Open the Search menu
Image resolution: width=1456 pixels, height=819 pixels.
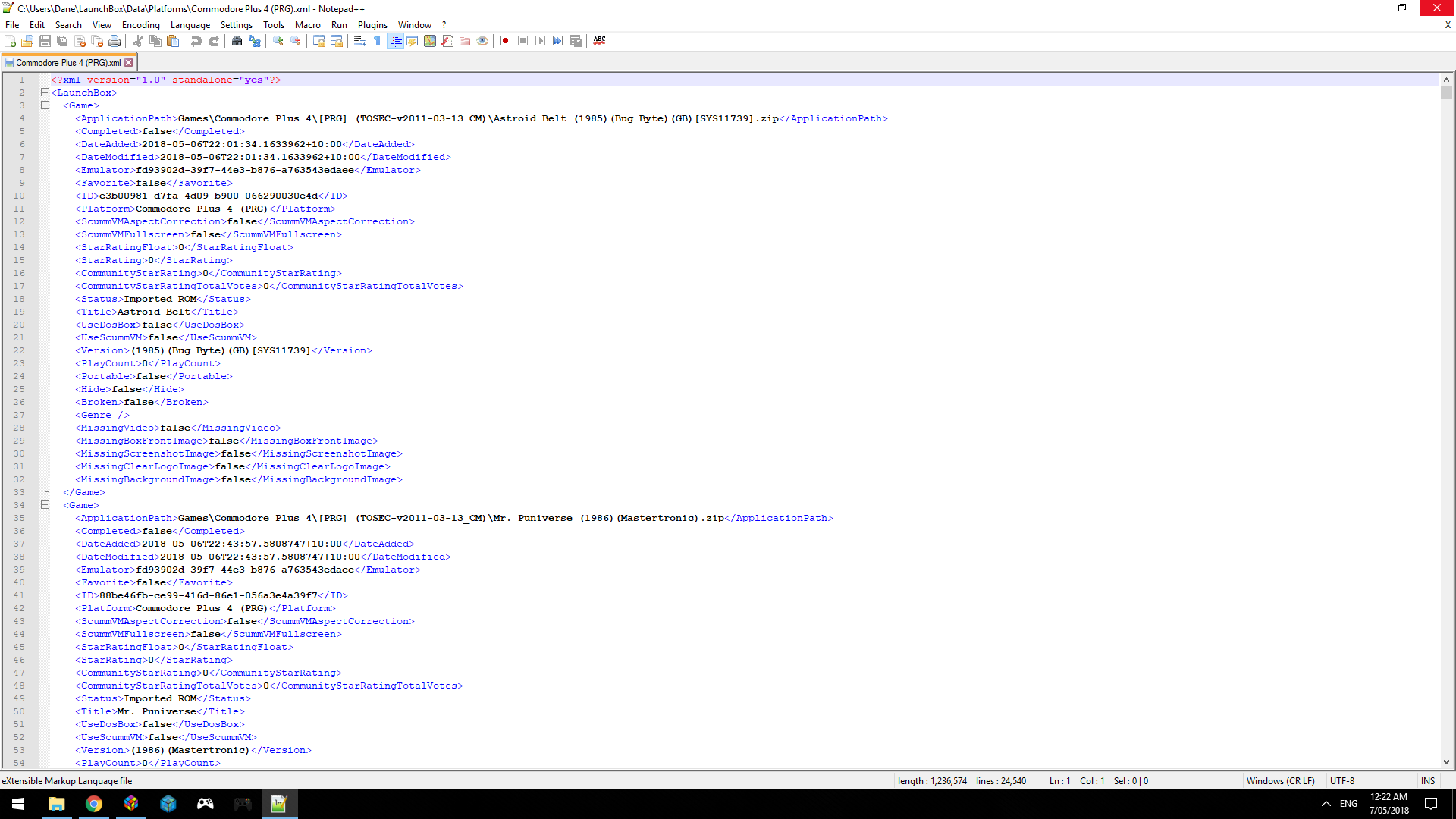[x=68, y=25]
